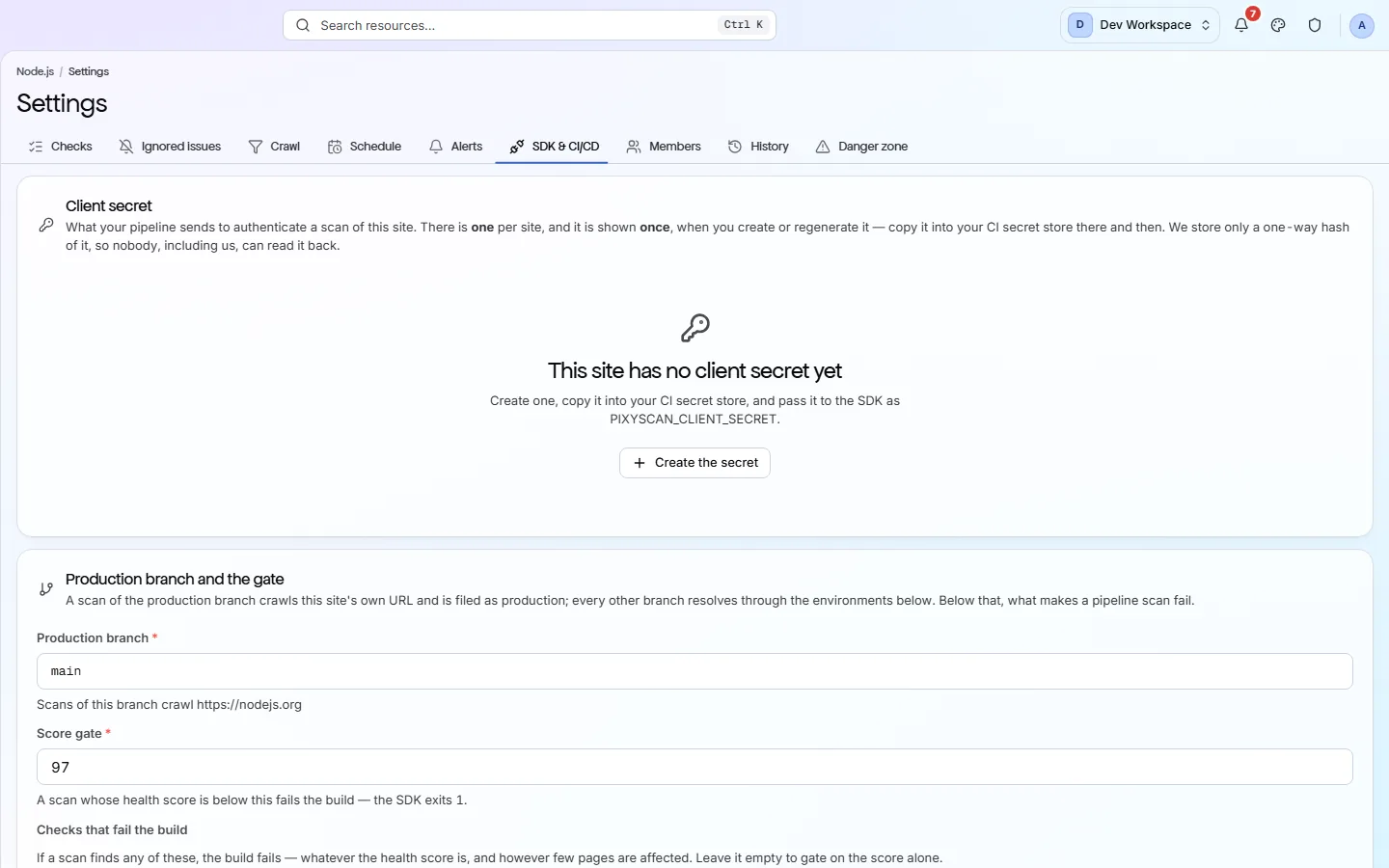Click the Crawl tab funnel icon

[x=256, y=147]
